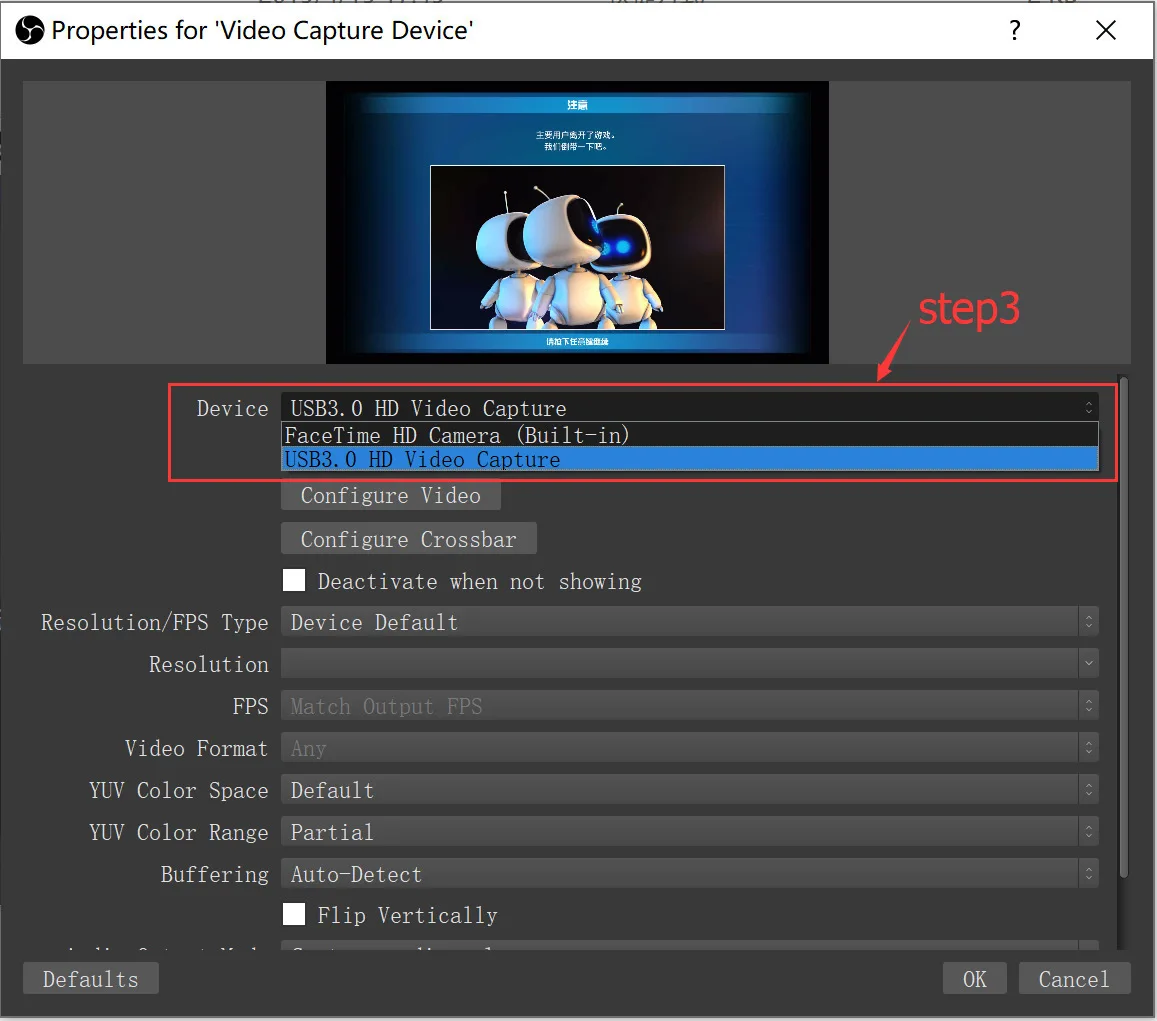Click the Configure Crossbar button
The width and height of the screenshot is (1157, 1021).
[x=408, y=540]
